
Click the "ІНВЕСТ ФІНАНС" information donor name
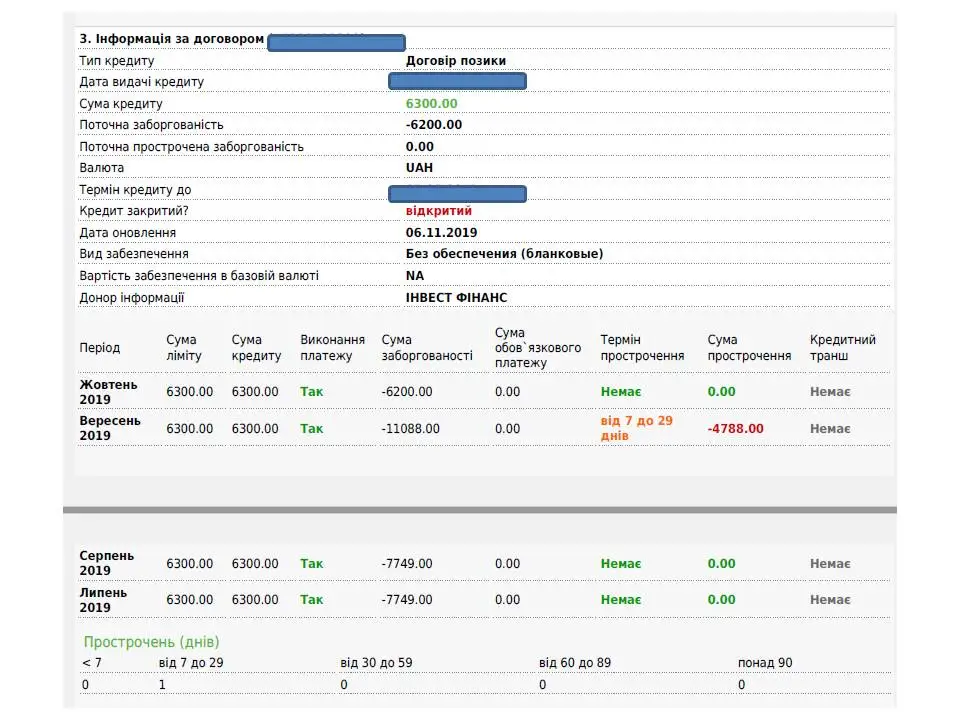pos(456,298)
